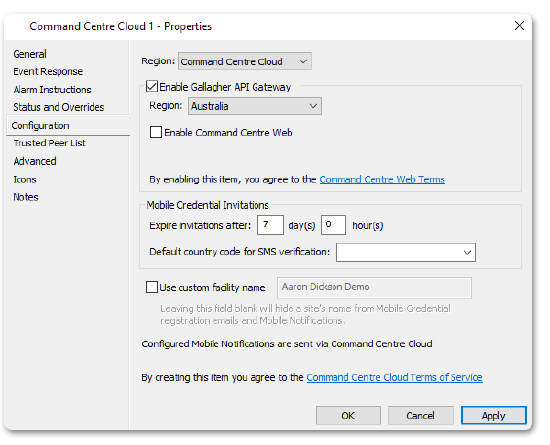Select the Notes tab
Screen dimensions: 550x445
tap(26, 197)
